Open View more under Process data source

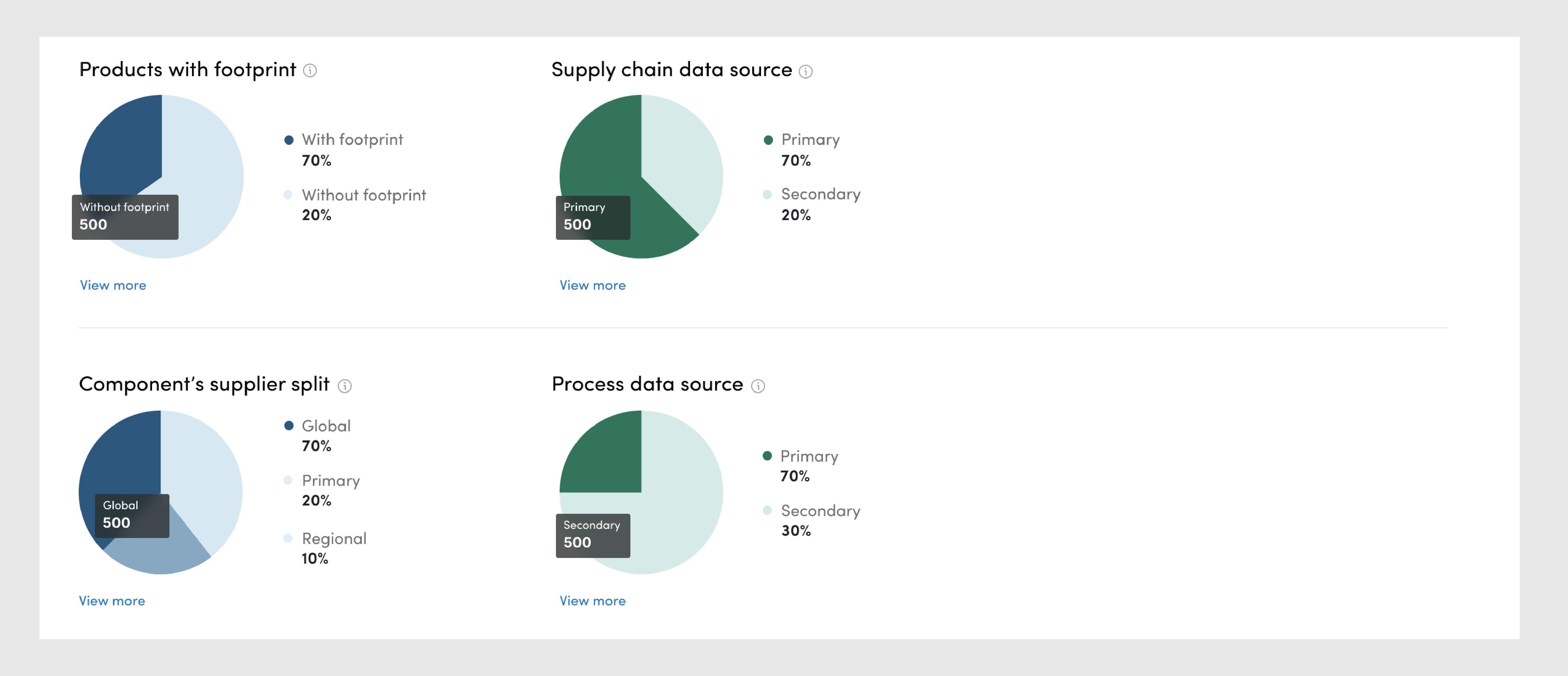pyautogui.click(x=592, y=600)
